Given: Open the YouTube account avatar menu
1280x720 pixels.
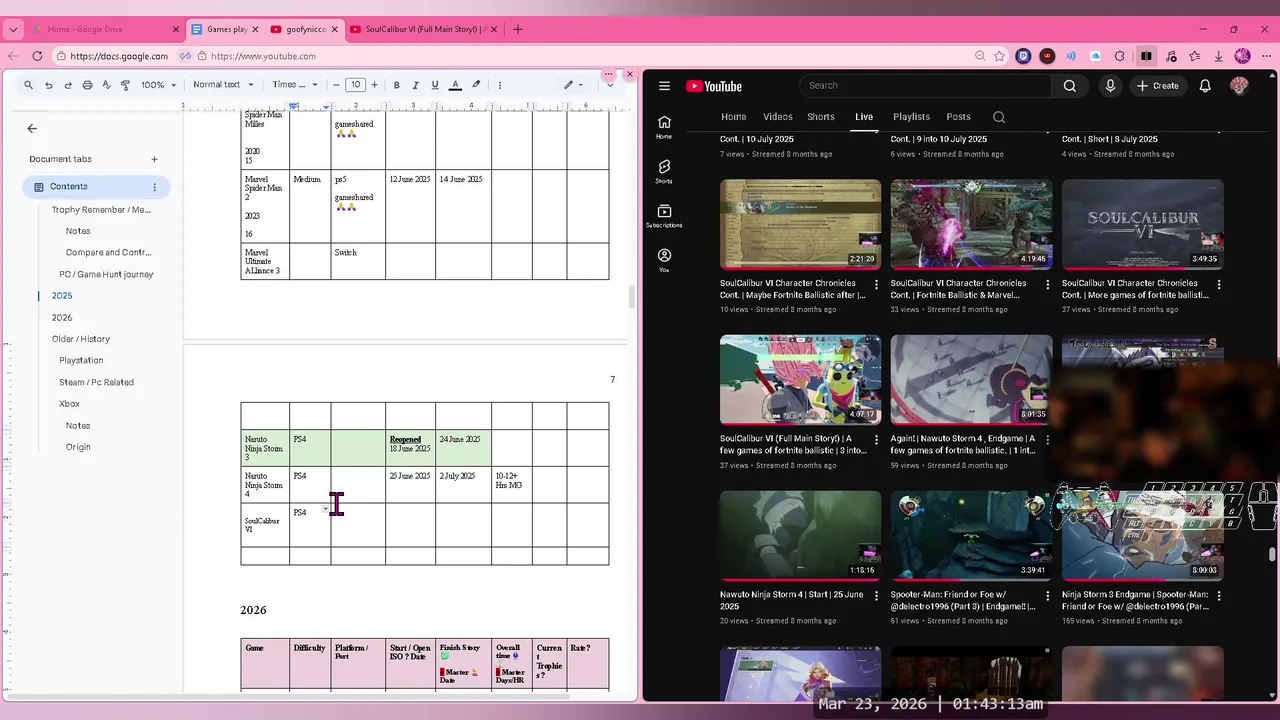Looking at the screenshot, I should 1239,86.
